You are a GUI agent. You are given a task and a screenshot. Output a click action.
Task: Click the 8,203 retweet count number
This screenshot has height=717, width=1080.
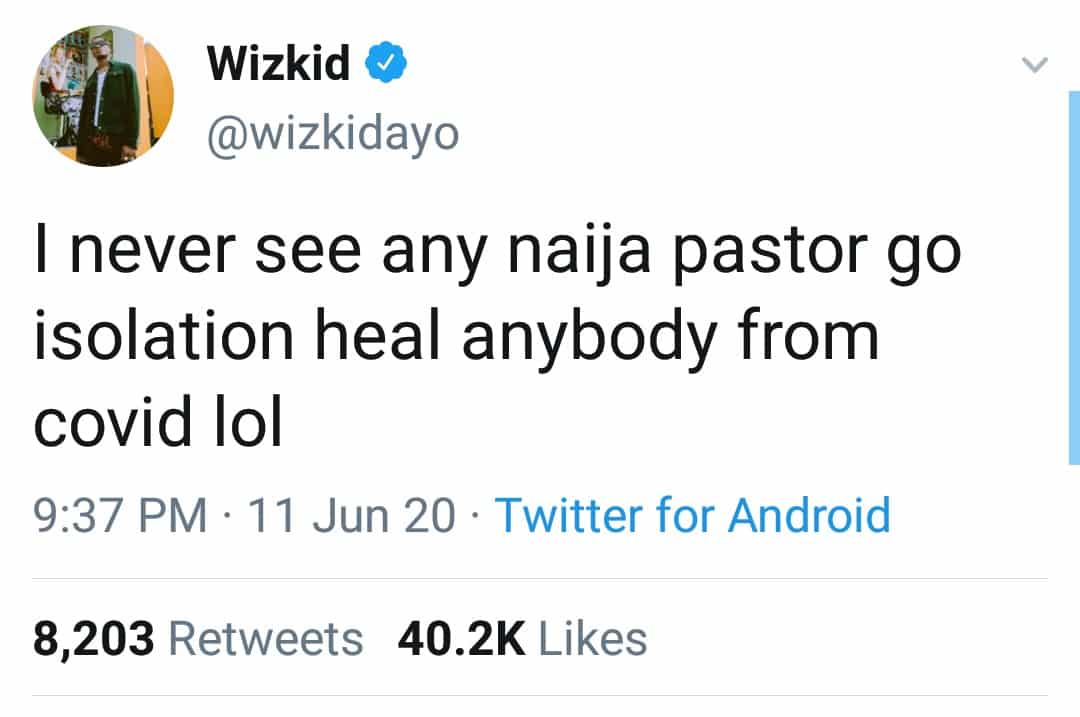pos(94,638)
